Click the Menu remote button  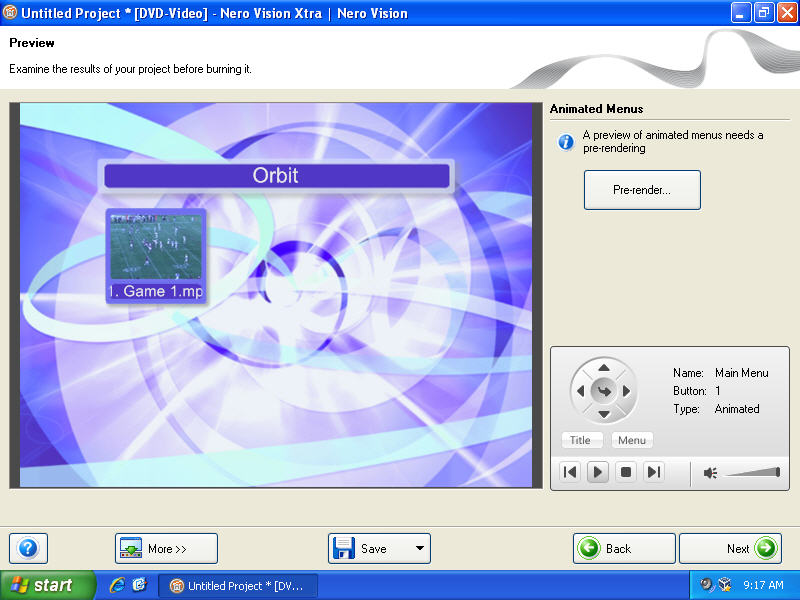pos(632,440)
